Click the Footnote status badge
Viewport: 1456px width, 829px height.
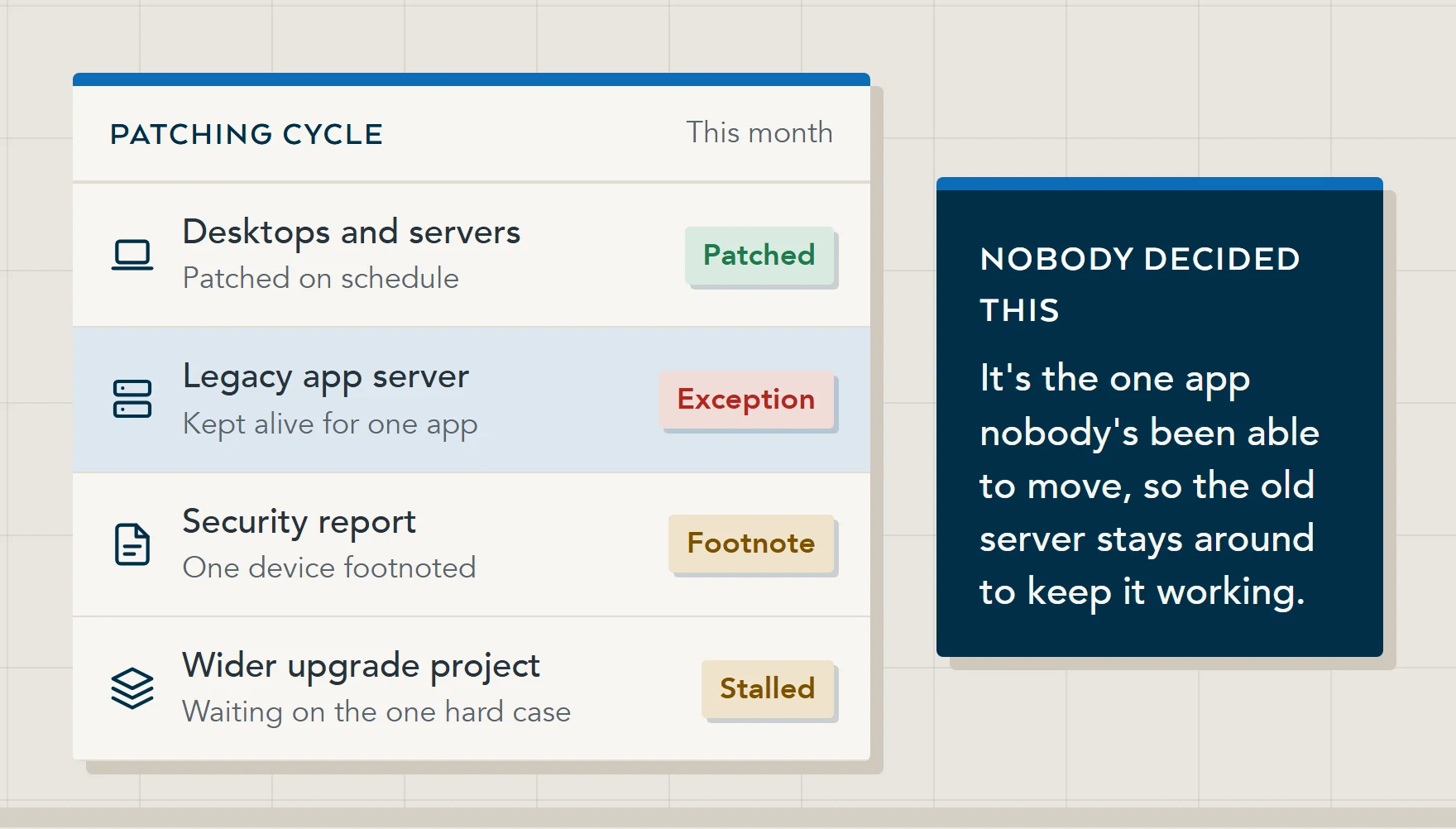tap(751, 543)
